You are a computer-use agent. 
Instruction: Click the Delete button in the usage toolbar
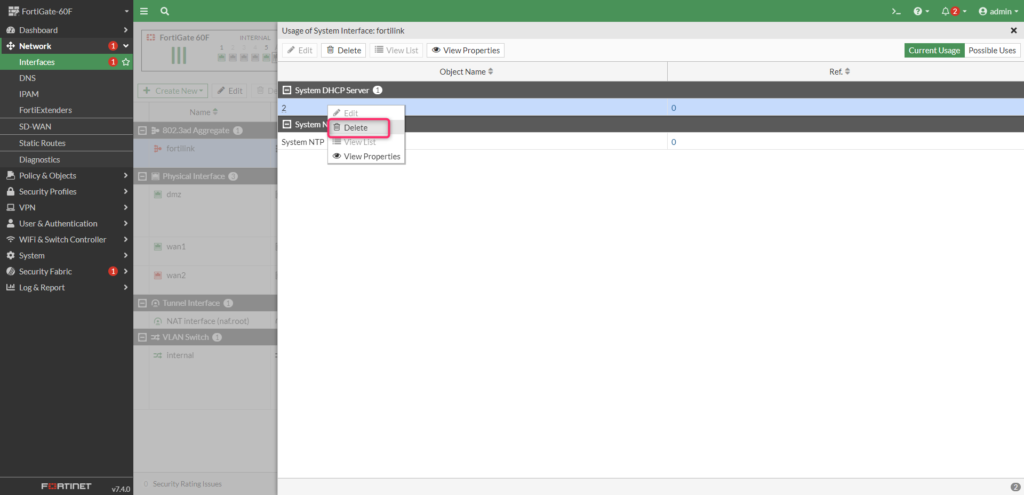pyautogui.click(x=343, y=50)
